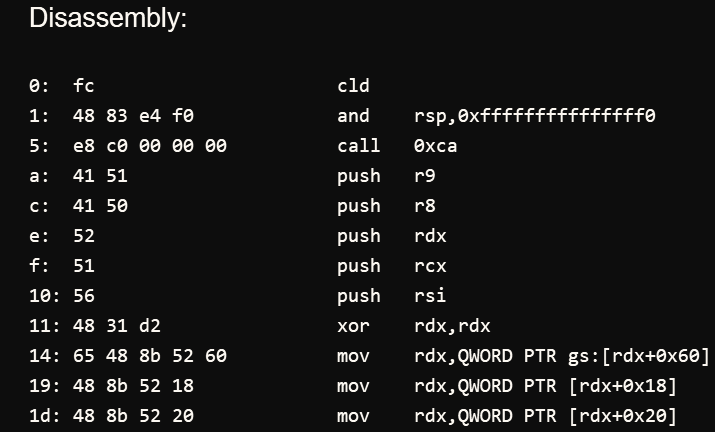Image resolution: width=715 pixels, height=432 pixels.
Task: Click the and instruction mnemonic
Action: (x=354, y=116)
